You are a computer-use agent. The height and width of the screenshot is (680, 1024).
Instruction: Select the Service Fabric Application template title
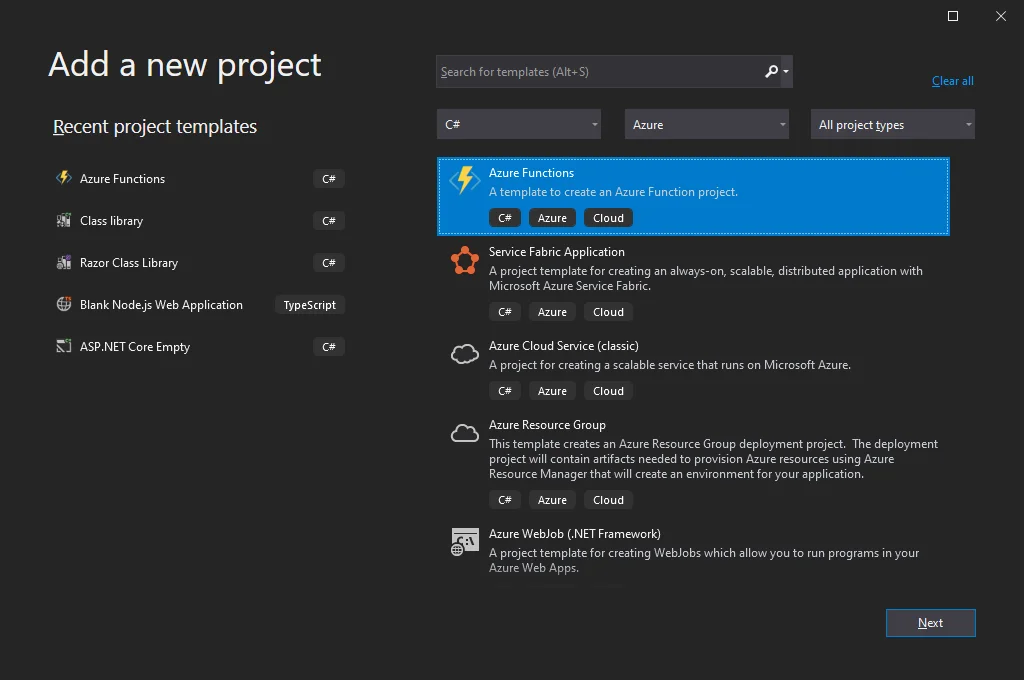(x=556, y=252)
